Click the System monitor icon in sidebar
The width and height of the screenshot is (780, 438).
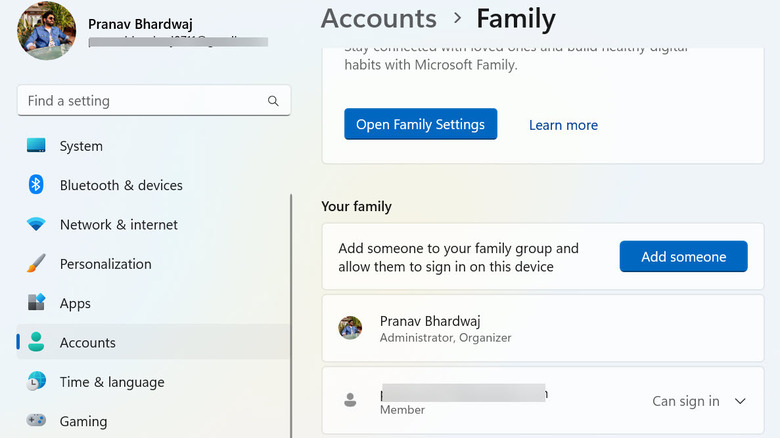coord(36,146)
